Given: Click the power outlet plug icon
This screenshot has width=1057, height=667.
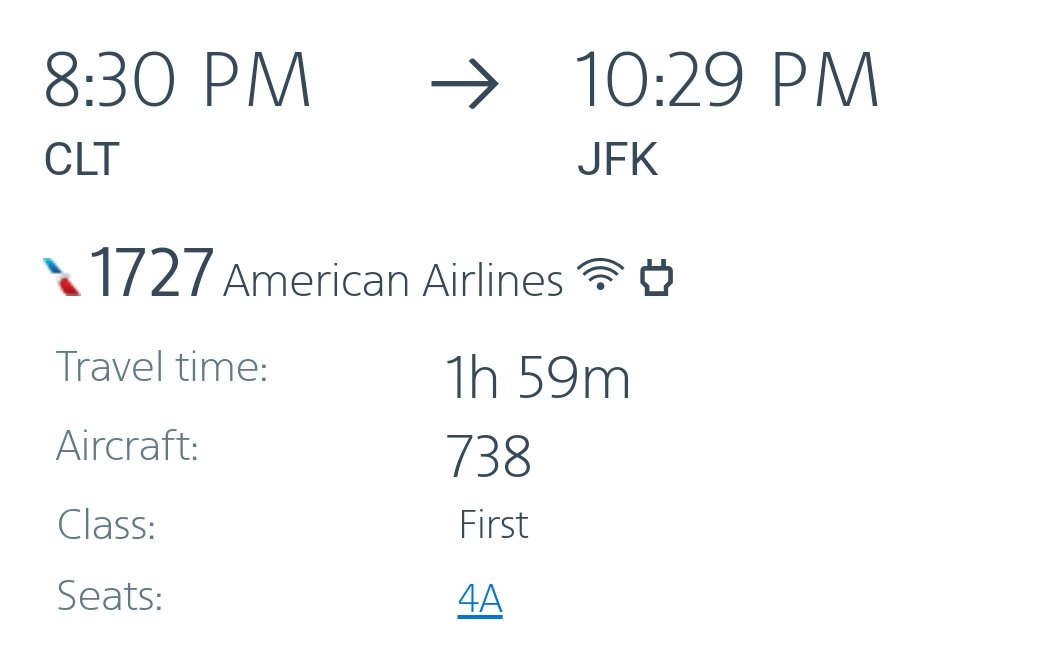Looking at the screenshot, I should coord(656,277).
